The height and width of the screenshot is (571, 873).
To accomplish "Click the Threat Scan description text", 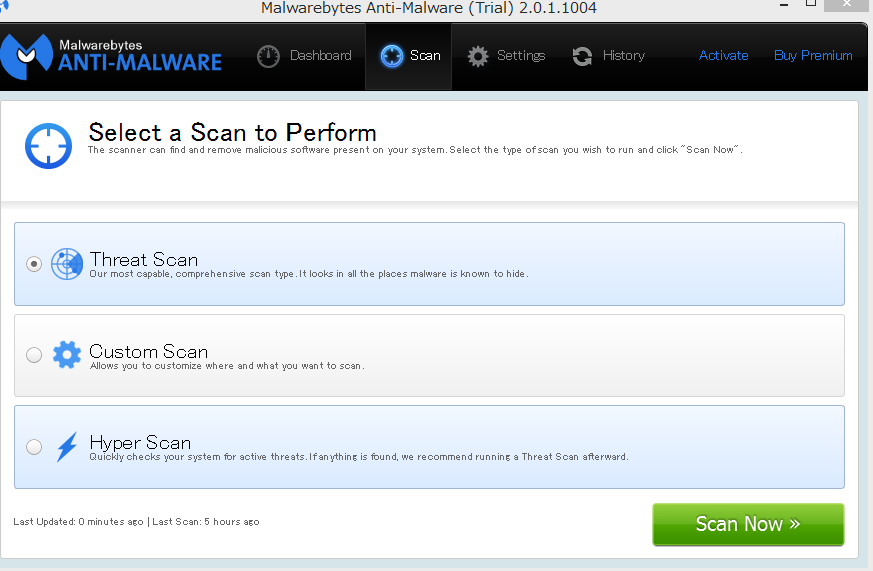I will pos(309,274).
